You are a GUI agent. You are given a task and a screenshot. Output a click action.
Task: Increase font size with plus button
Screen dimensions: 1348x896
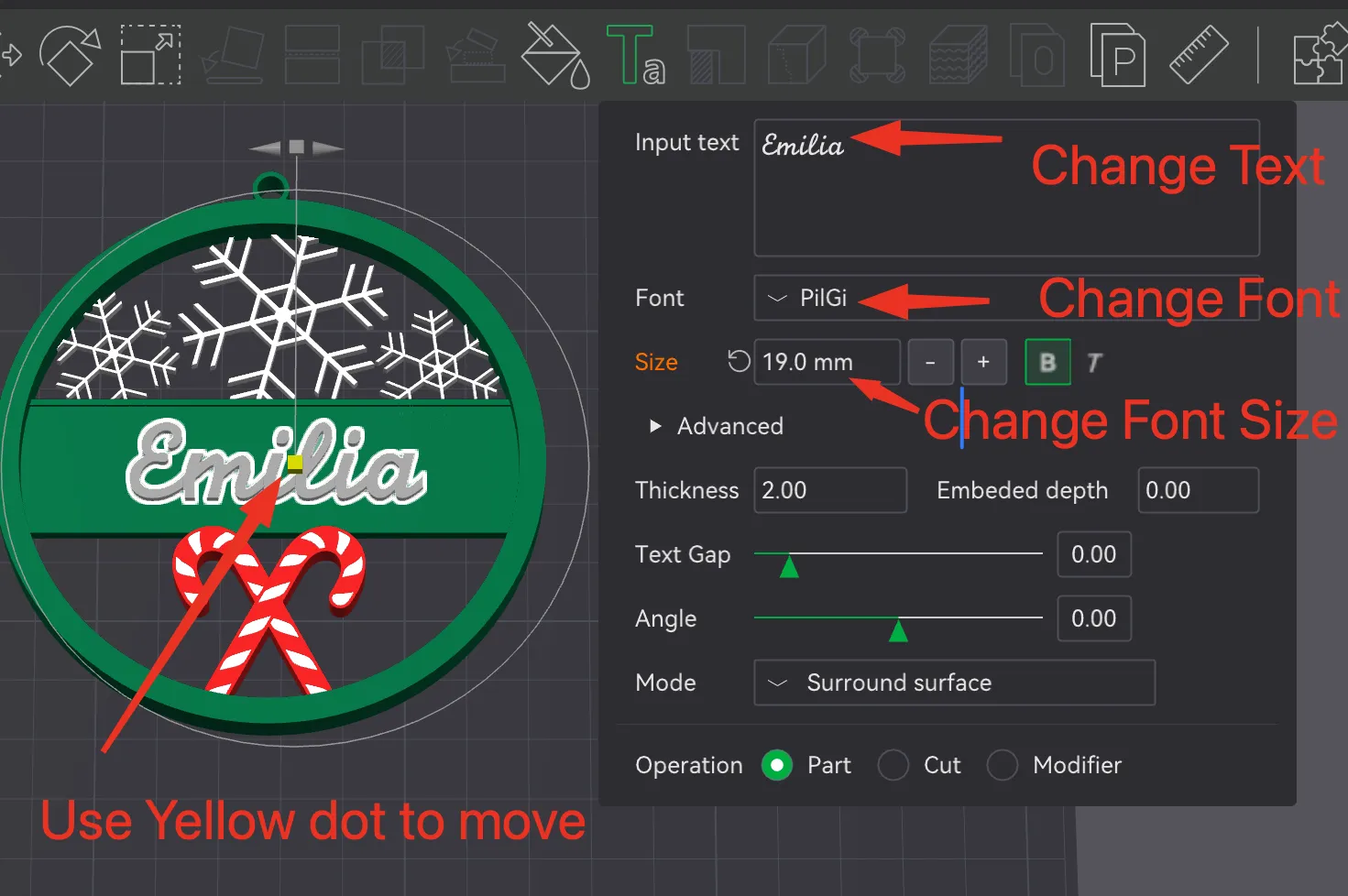pyautogui.click(x=983, y=362)
